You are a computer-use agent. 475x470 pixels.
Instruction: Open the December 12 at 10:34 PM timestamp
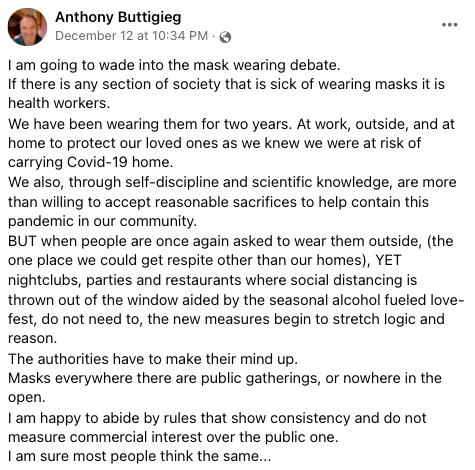coord(131,36)
